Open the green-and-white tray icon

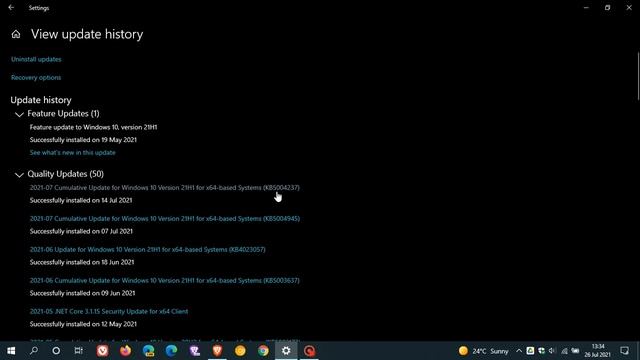coord(530,351)
